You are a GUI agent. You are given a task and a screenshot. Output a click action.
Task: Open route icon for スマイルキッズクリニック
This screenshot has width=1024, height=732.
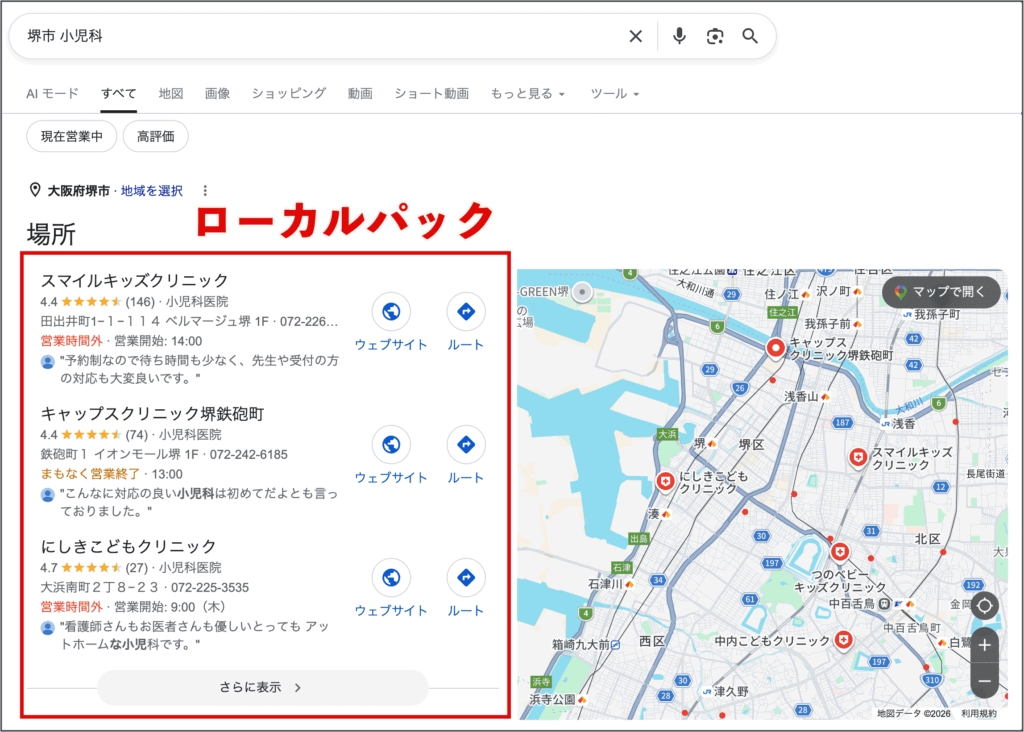[466, 311]
